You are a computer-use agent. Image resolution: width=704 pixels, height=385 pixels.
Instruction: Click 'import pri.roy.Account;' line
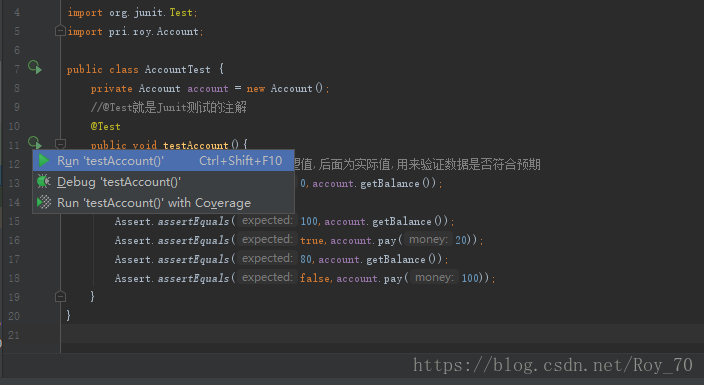[x=135, y=31]
